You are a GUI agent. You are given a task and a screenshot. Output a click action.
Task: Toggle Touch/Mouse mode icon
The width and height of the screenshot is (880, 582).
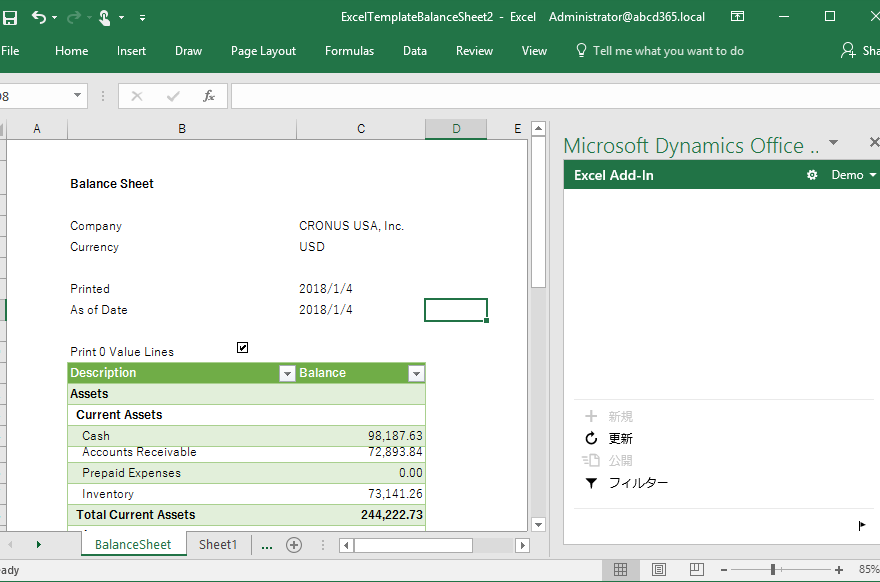click(x=104, y=18)
